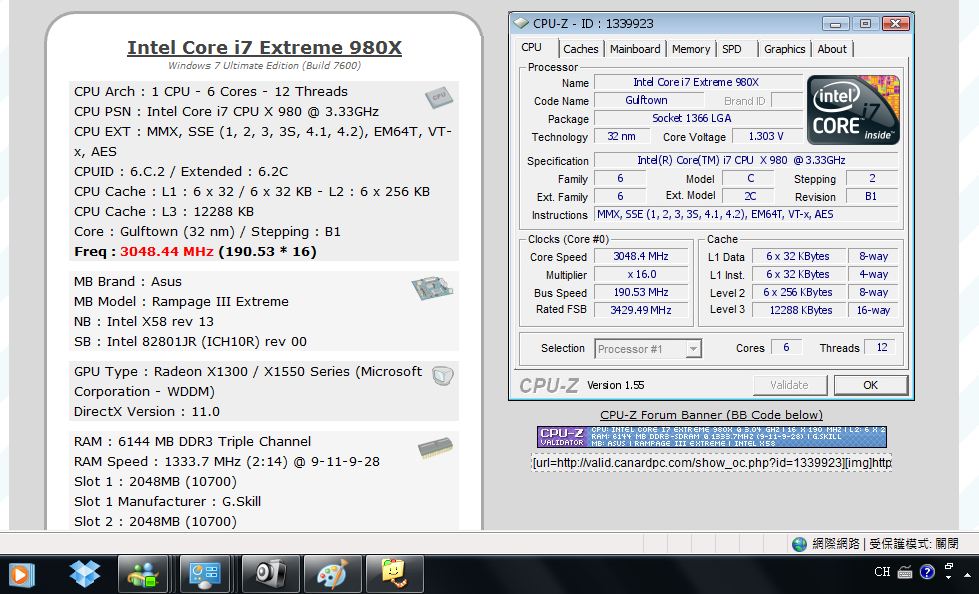Click the monitor icon beside GPU Type
The width and height of the screenshot is (979, 594).
coord(443,375)
